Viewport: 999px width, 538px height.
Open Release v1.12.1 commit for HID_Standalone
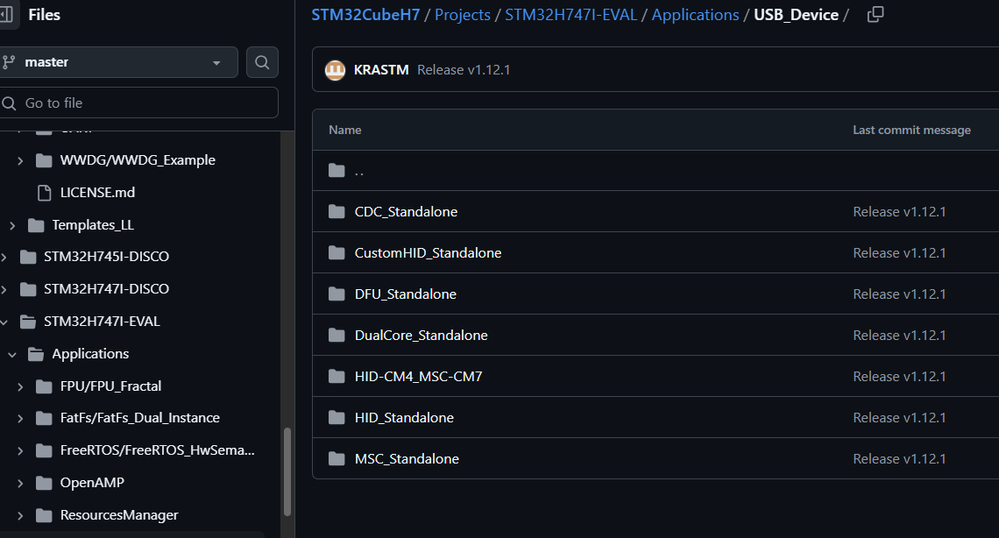point(899,418)
